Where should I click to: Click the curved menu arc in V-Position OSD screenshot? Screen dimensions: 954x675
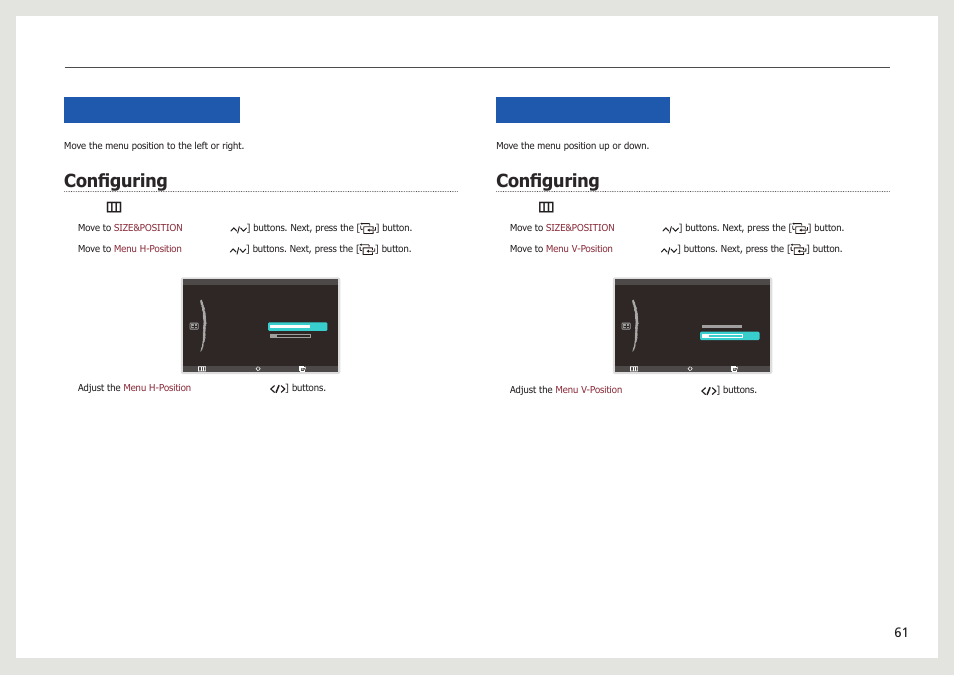(x=635, y=326)
